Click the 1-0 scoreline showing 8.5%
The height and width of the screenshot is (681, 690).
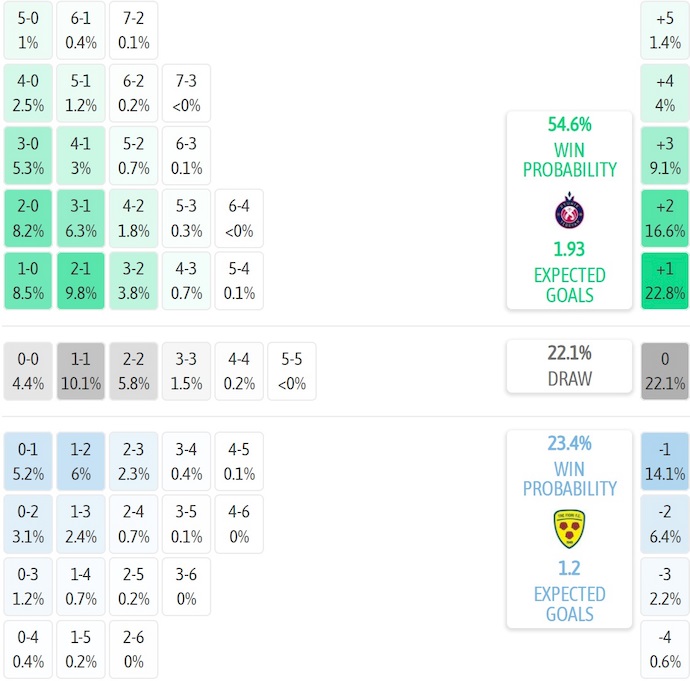click(28, 281)
